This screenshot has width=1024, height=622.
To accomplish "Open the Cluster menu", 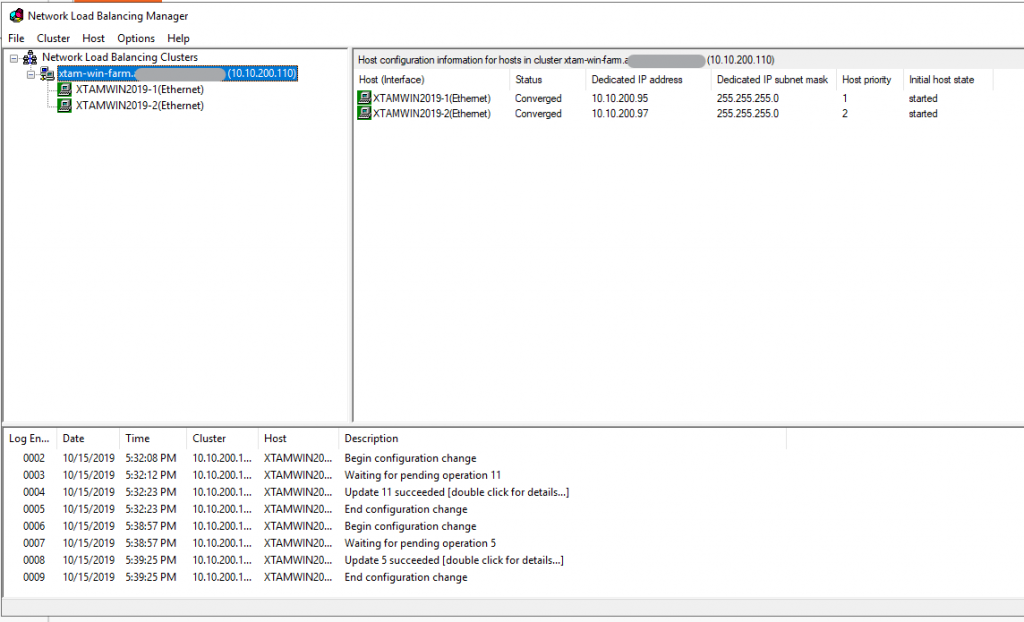I will 53,38.
